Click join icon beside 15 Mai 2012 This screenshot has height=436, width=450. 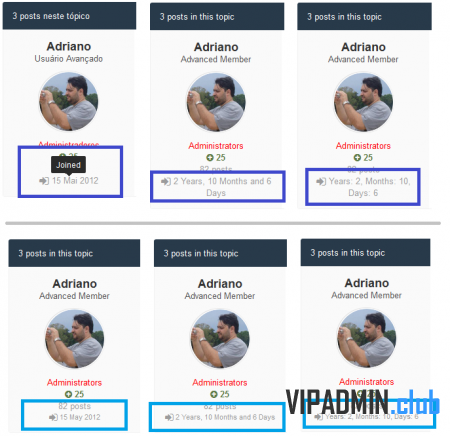pyautogui.click(x=44, y=181)
